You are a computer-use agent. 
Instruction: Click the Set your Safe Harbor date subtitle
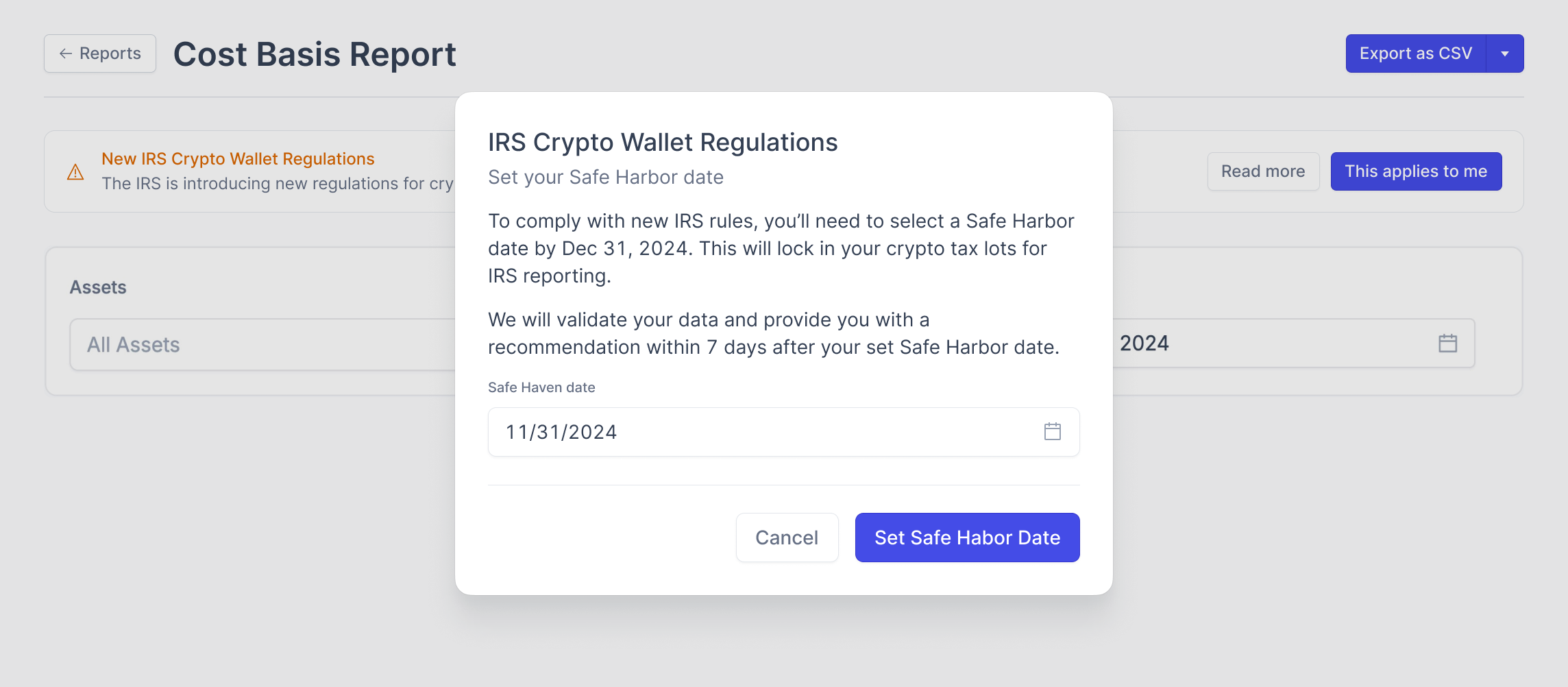point(605,178)
